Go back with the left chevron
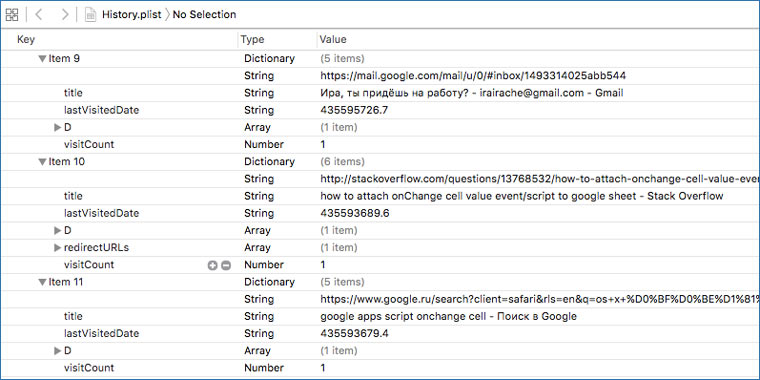This screenshot has width=760, height=380. pyautogui.click(x=39, y=15)
